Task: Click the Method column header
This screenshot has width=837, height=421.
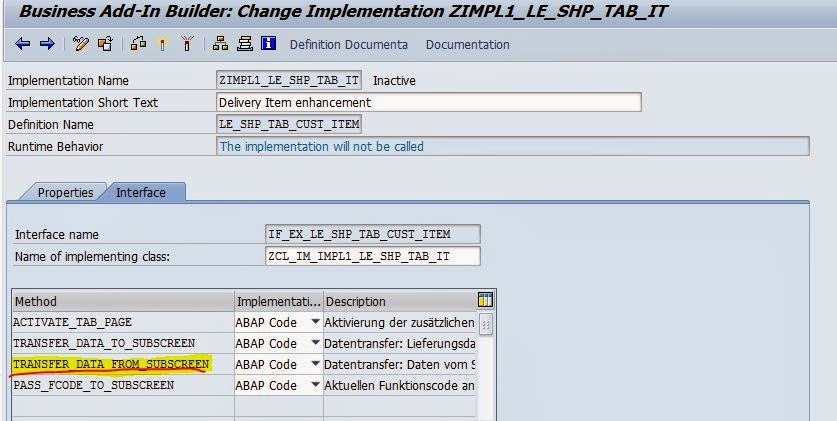Action: pyautogui.click(x=123, y=301)
